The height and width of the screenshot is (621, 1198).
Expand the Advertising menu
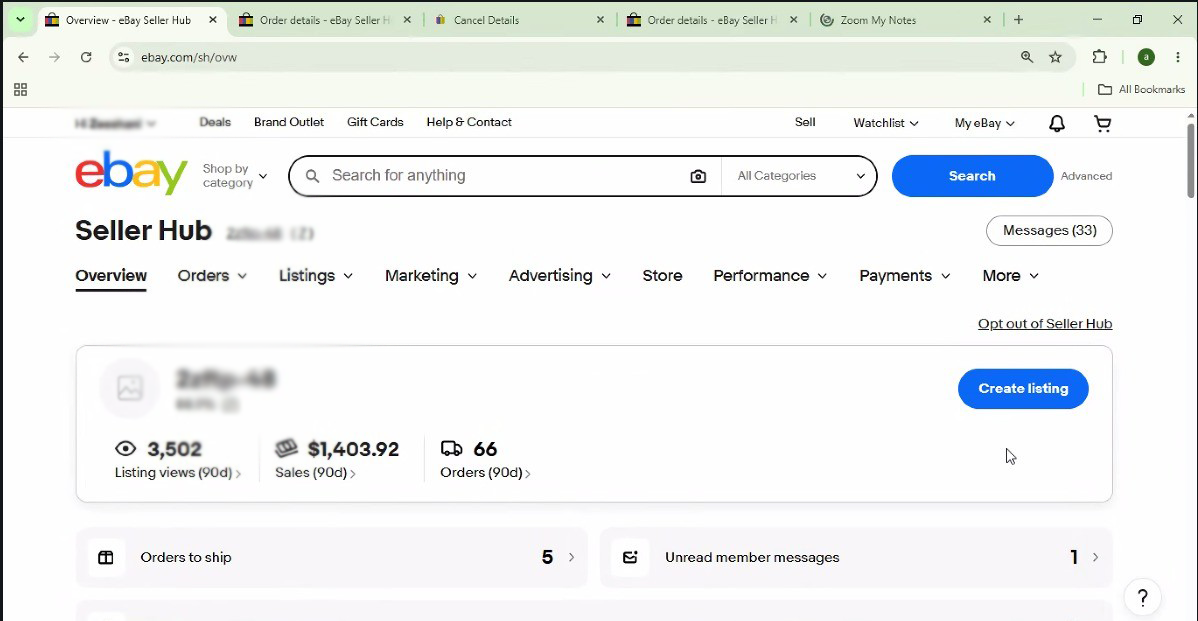click(x=560, y=276)
